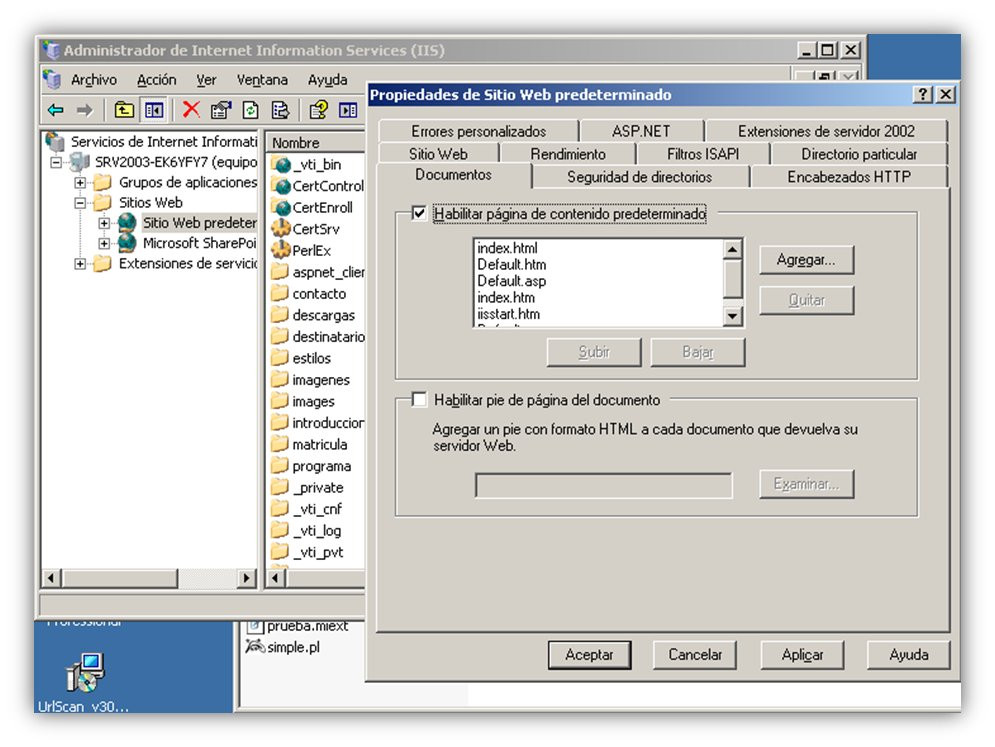
Task: Click the Aceptar button
Action: coord(589,655)
